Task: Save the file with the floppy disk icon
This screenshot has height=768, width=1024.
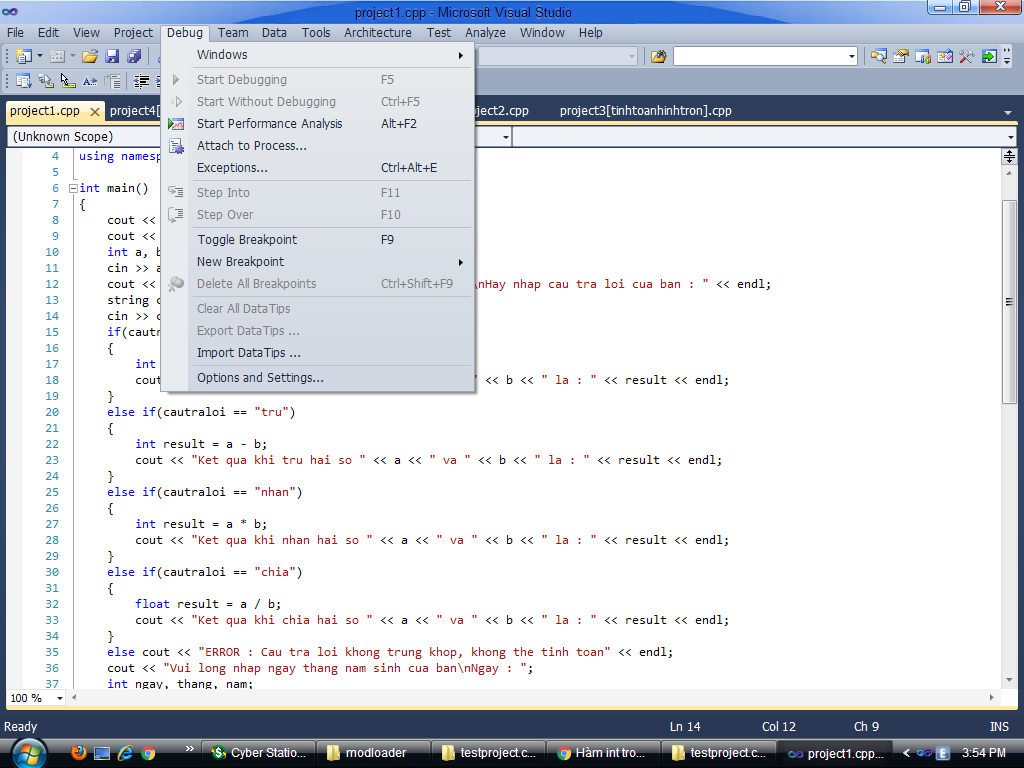Action: 112,56
